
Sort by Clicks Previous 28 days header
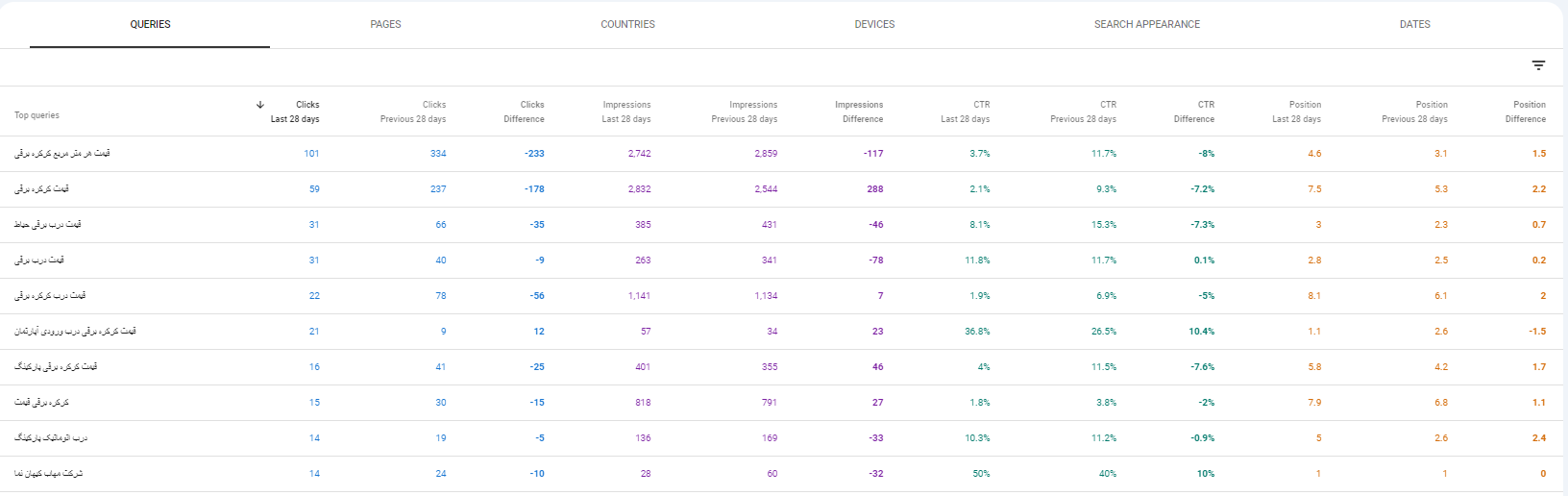click(x=413, y=112)
